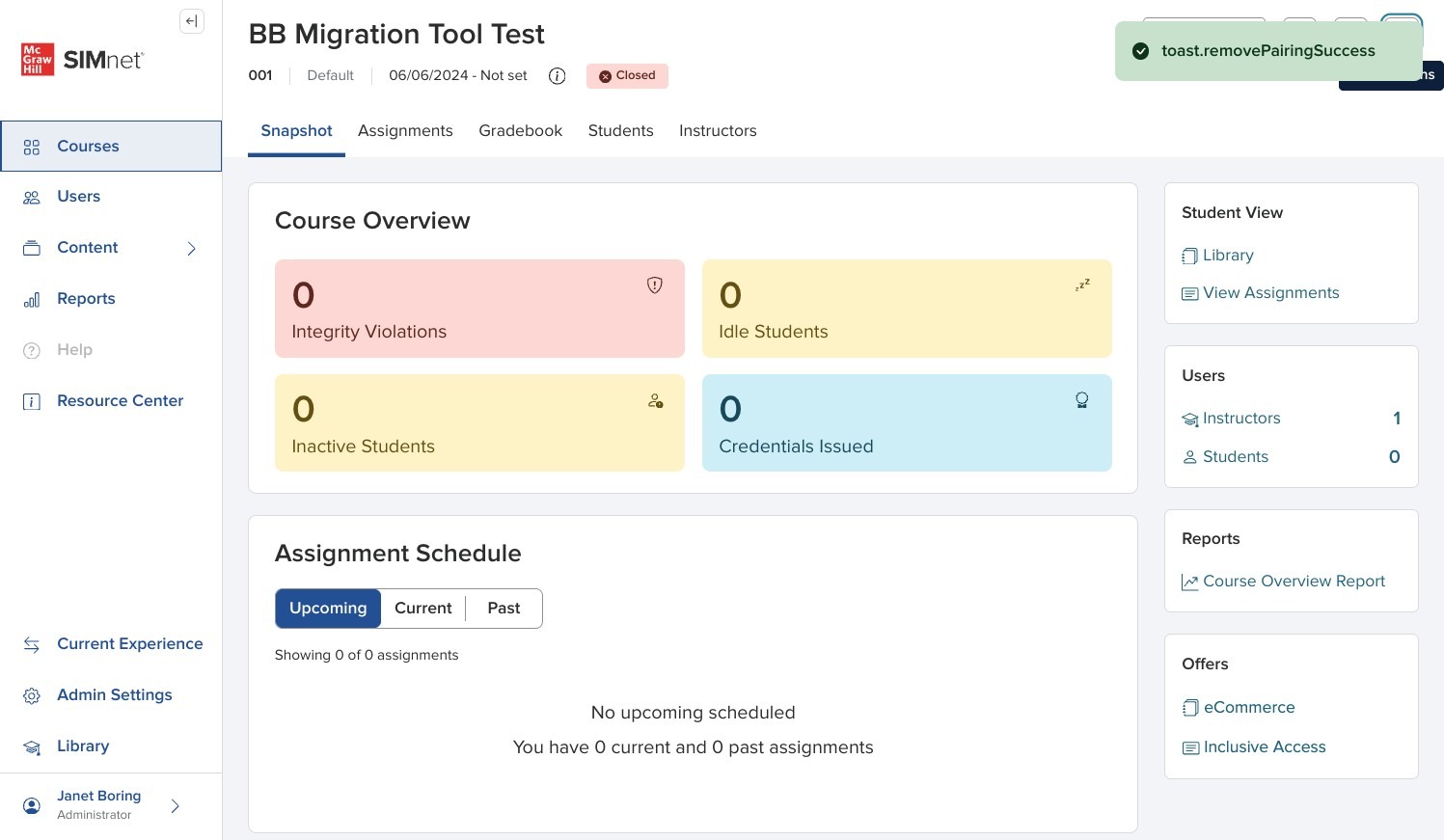The height and width of the screenshot is (840, 1444).
Task: Click the "Default" label under the title
Action: (330, 76)
